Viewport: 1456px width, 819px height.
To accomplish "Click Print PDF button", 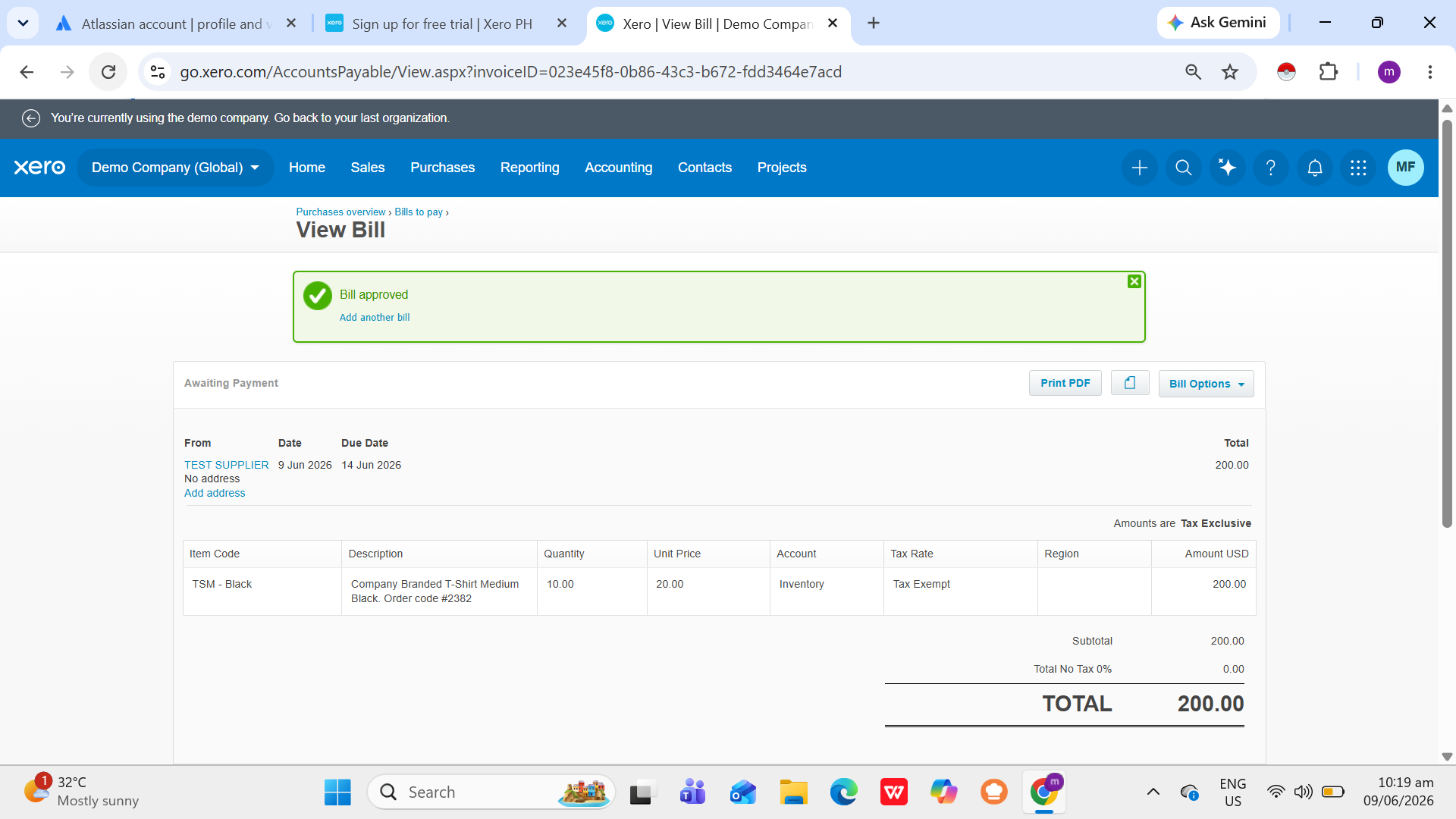I will pyautogui.click(x=1065, y=383).
